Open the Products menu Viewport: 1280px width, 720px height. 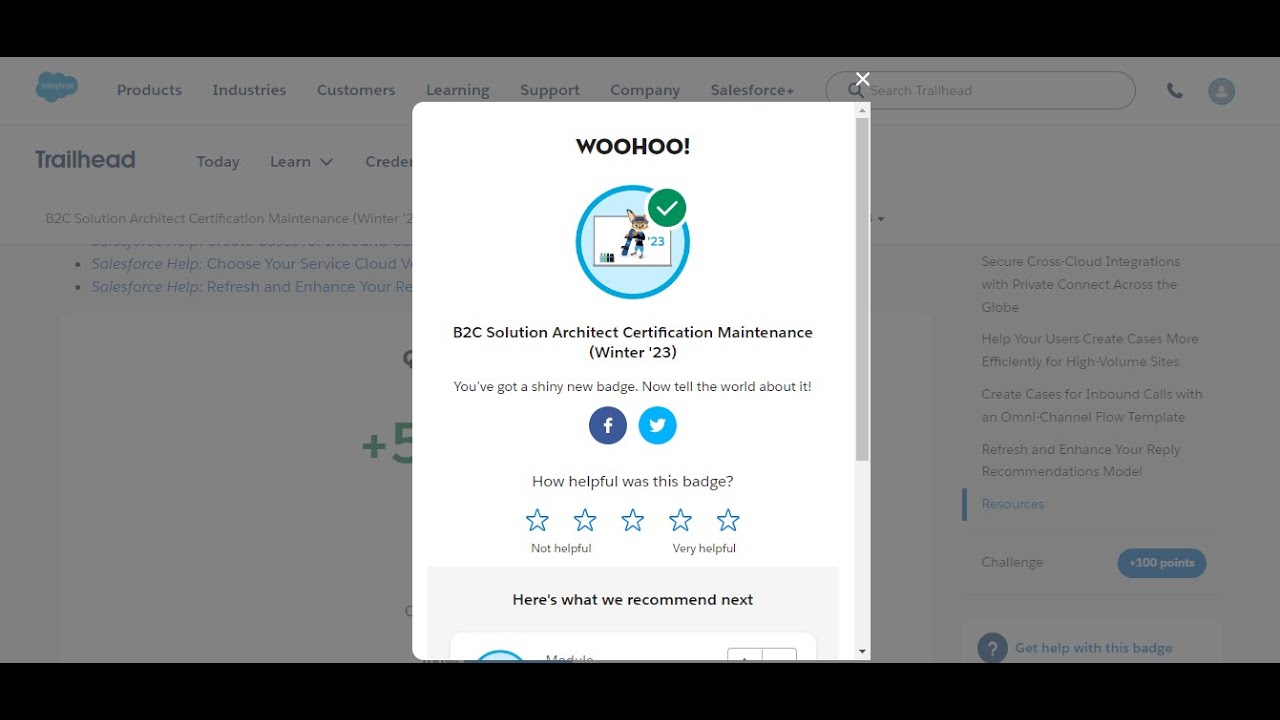click(x=149, y=90)
